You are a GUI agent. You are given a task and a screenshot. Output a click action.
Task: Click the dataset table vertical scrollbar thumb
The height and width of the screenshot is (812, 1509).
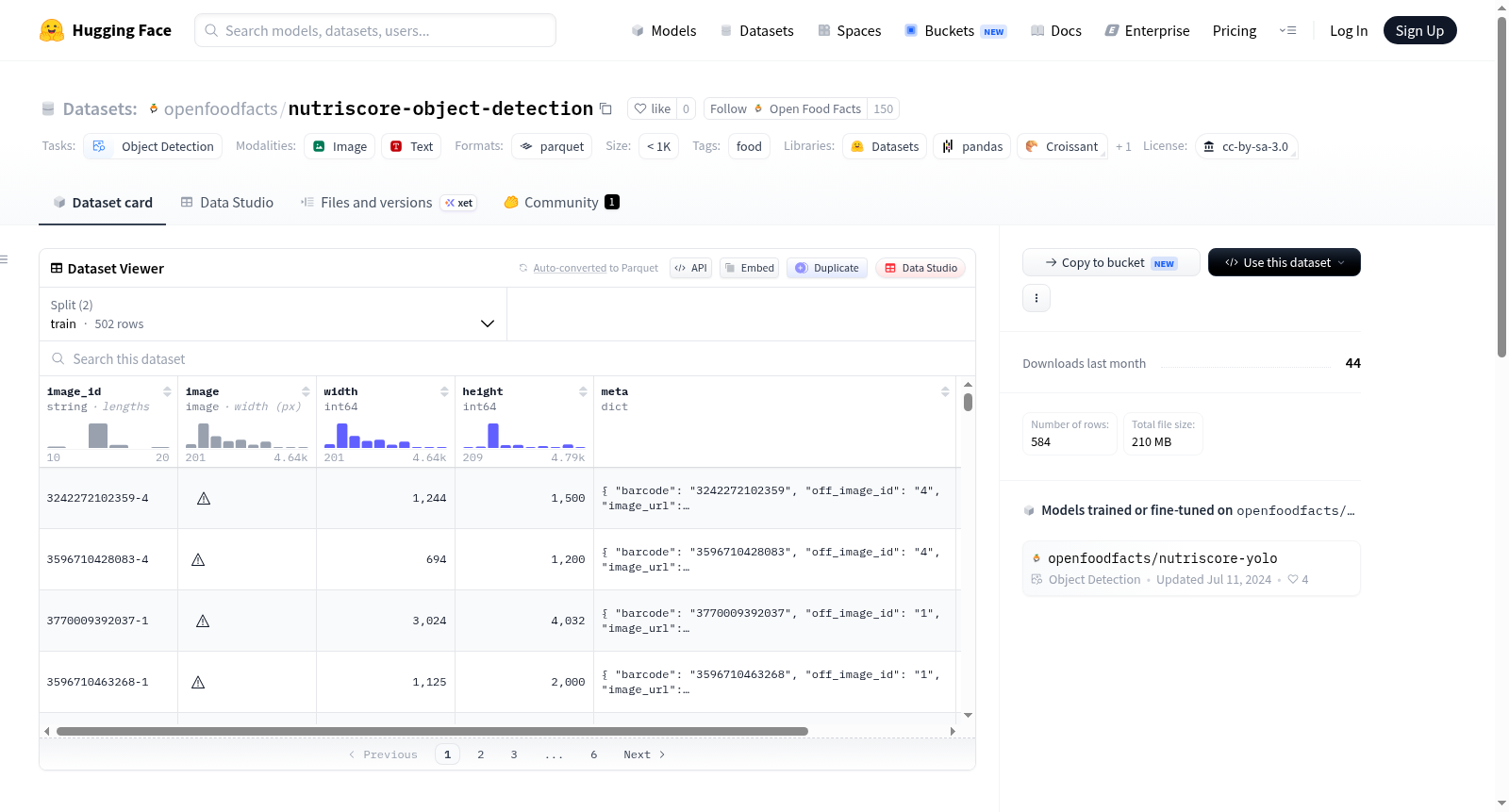click(968, 402)
